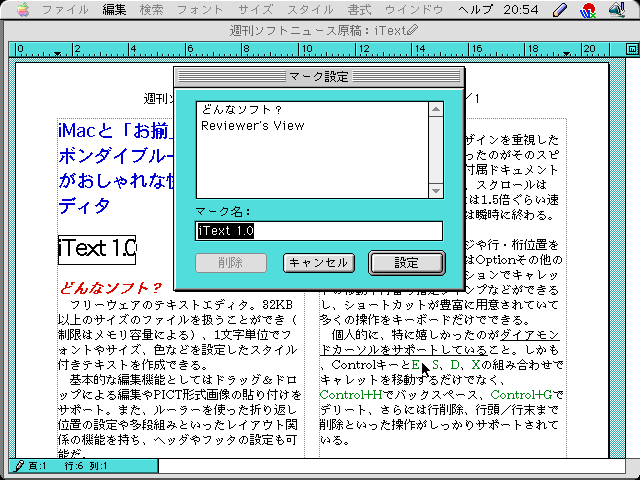Click the disabled 削除 button
The image size is (640, 480).
(231, 263)
